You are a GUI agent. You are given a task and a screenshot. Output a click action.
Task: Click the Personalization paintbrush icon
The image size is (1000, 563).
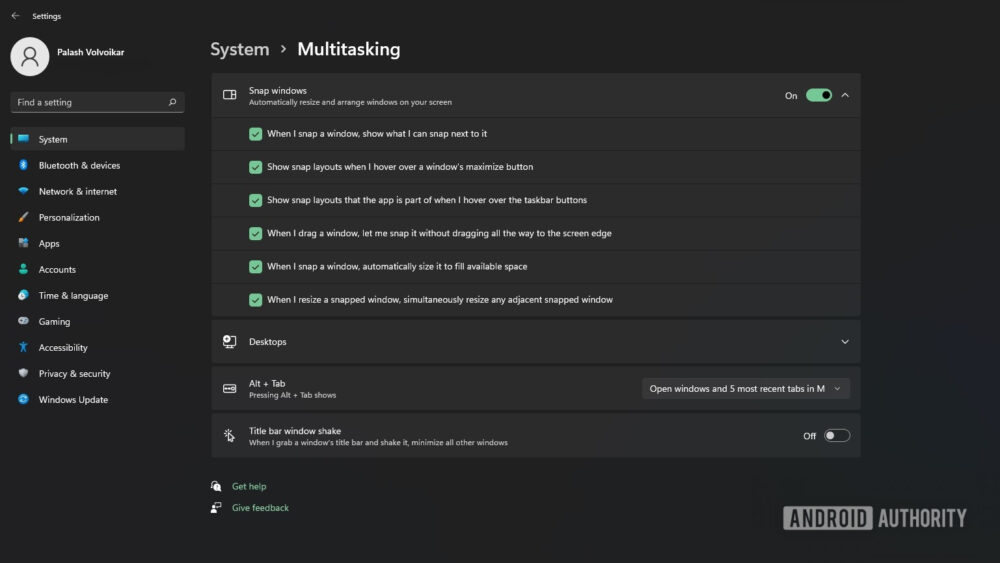click(23, 217)
